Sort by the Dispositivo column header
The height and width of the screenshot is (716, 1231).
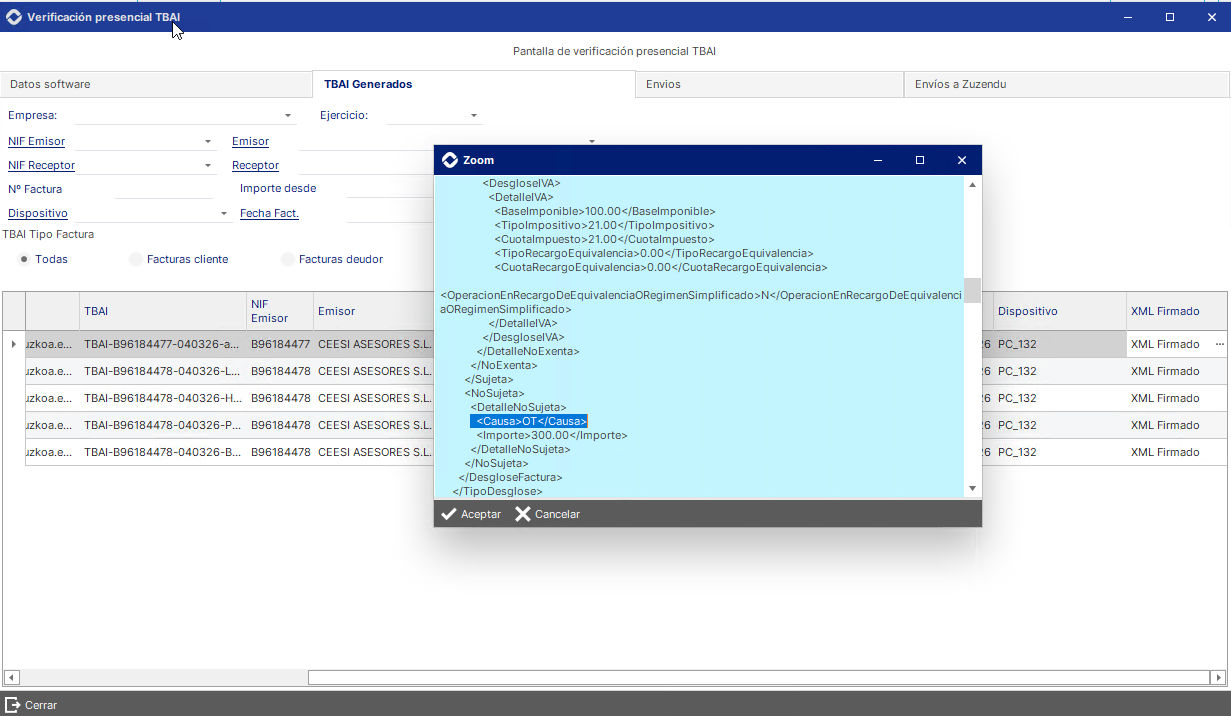pos(1060,311)
